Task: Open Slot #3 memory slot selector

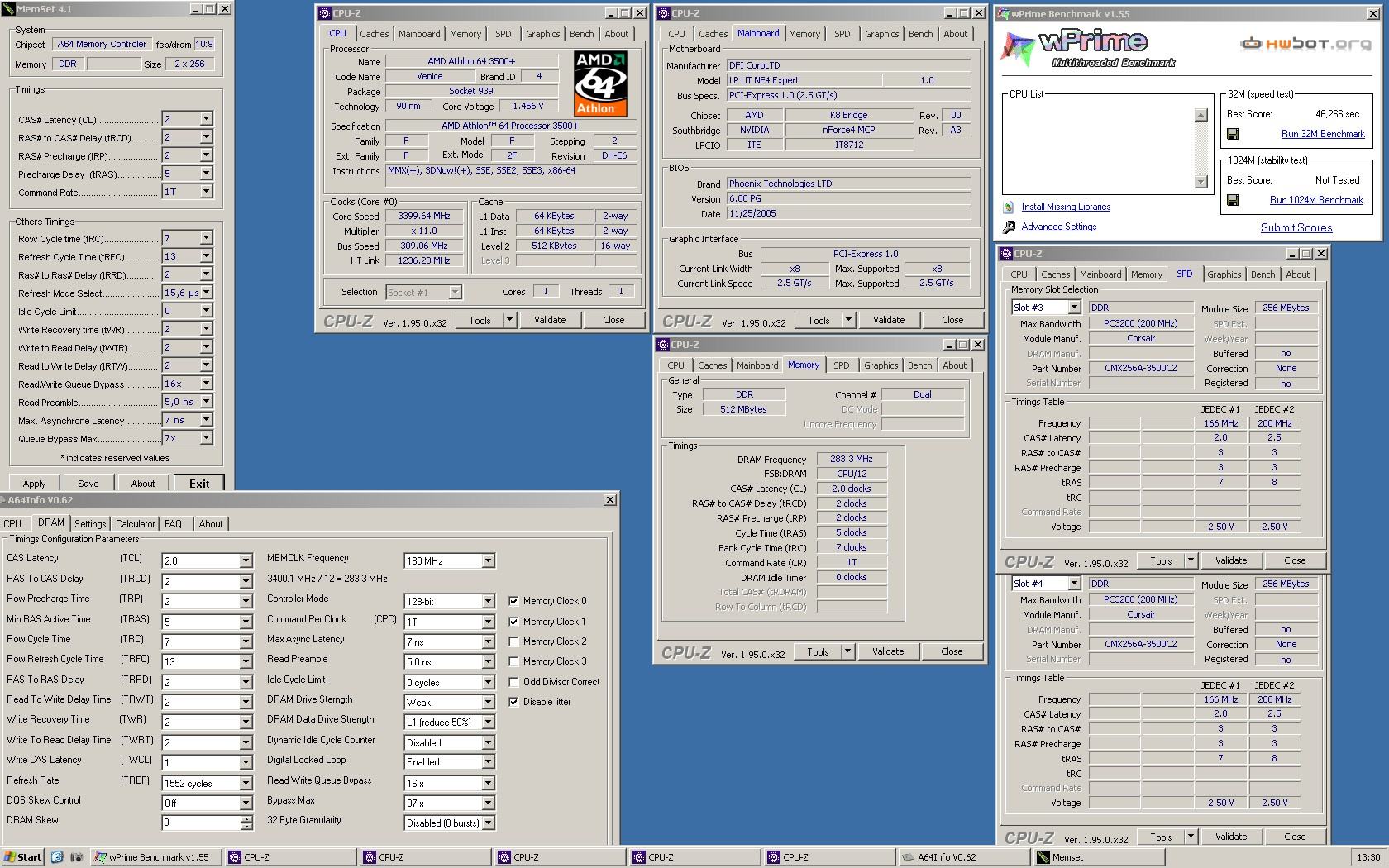Action: tap(1074, 308)
